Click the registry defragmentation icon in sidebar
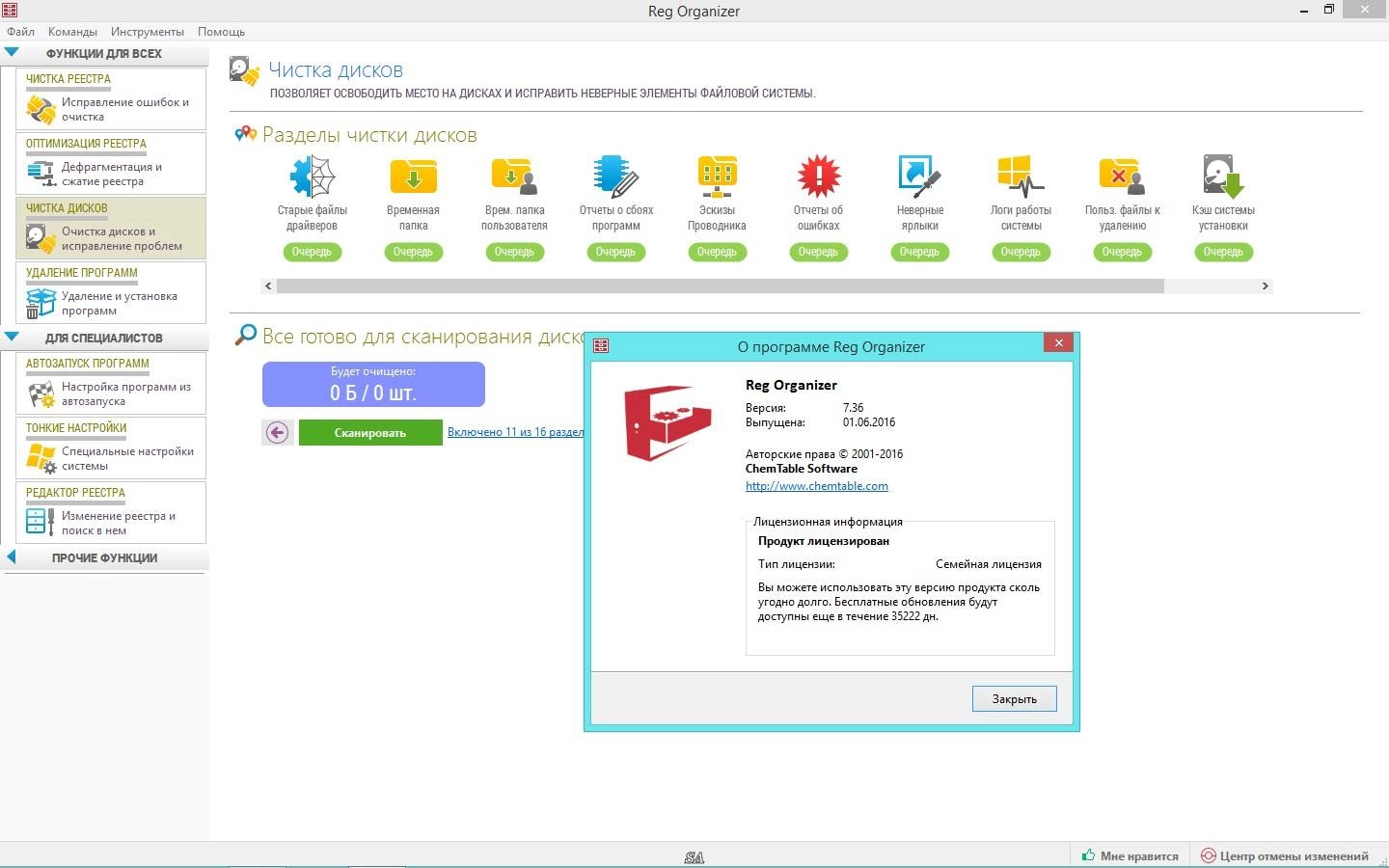Image resolution: width=1389 pixels, height=868 pixels. [x=41, y=174]
